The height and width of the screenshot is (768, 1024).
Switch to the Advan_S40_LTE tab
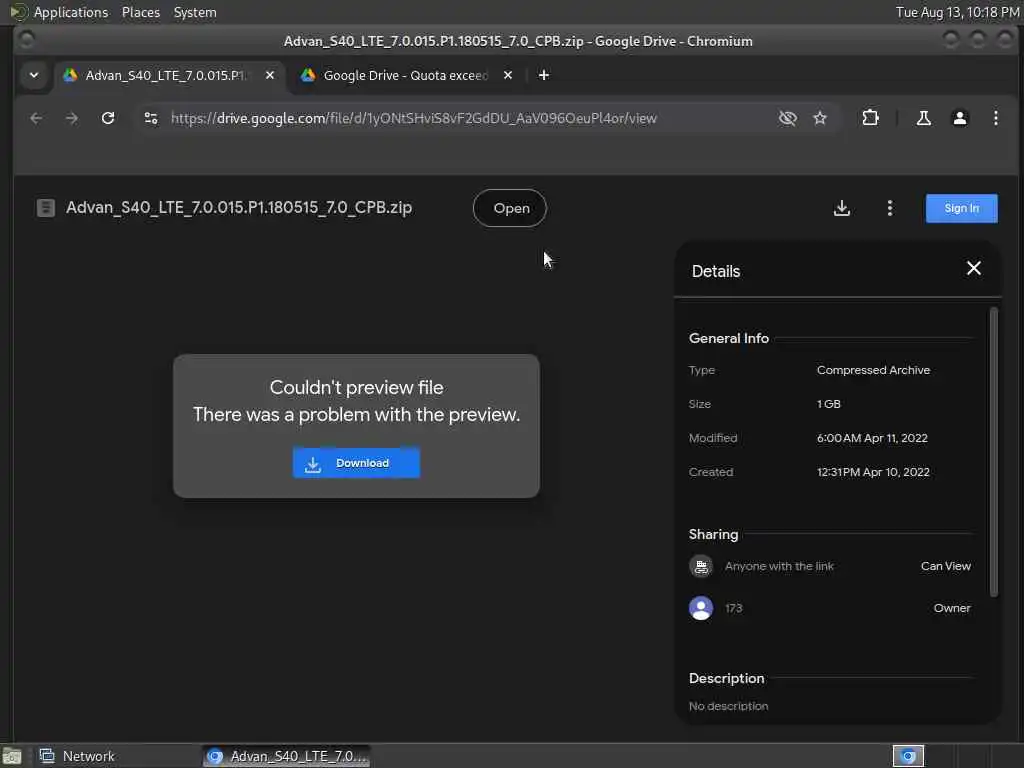(170, 75)
